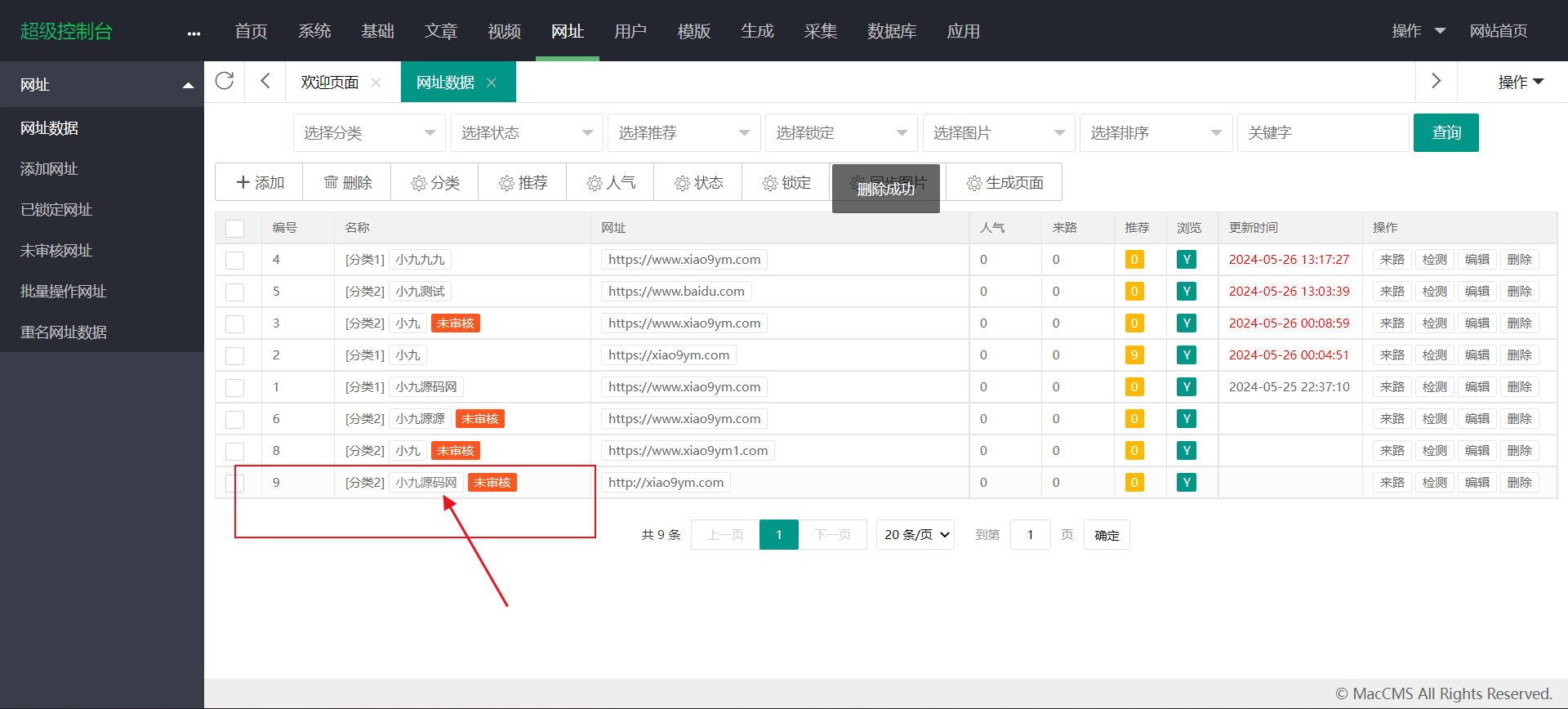Open the 操作 dropdown in the top bar
Screen dimensions: 1568x709
click(1419, 31)
